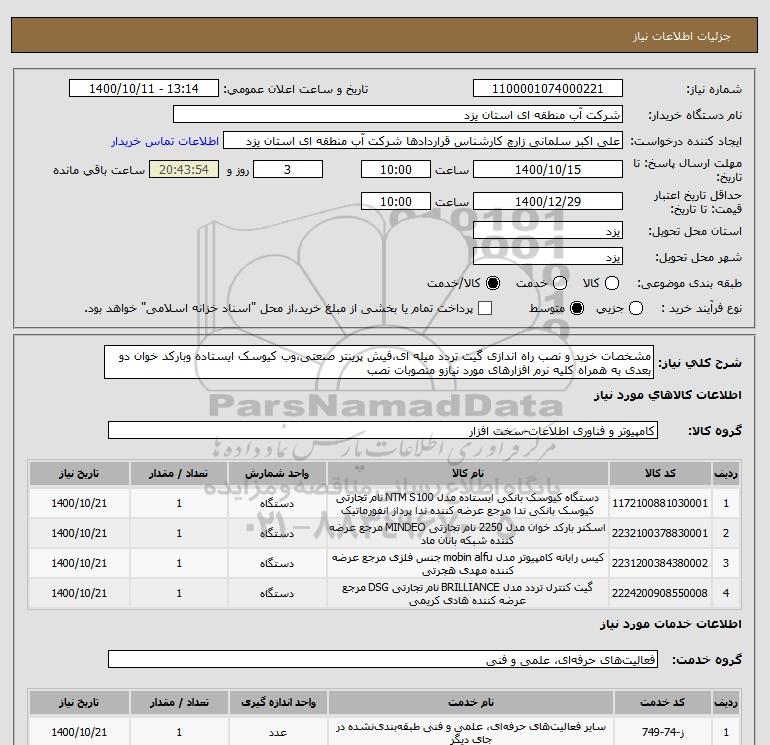The image size is (770, 745).
Task: Click the MINDEO barcode scanner item name
Action: [468, 534]
